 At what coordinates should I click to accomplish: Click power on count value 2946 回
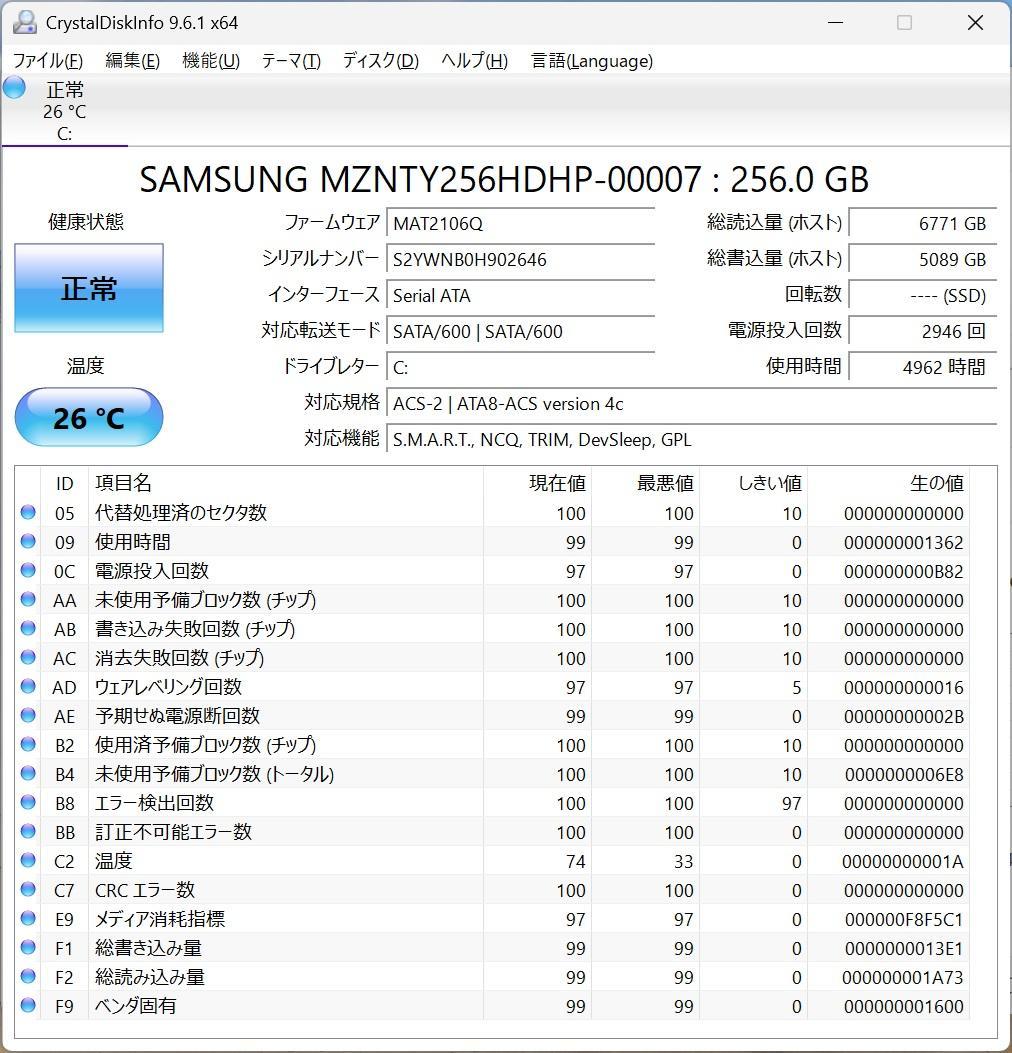[x=923, y=331]
